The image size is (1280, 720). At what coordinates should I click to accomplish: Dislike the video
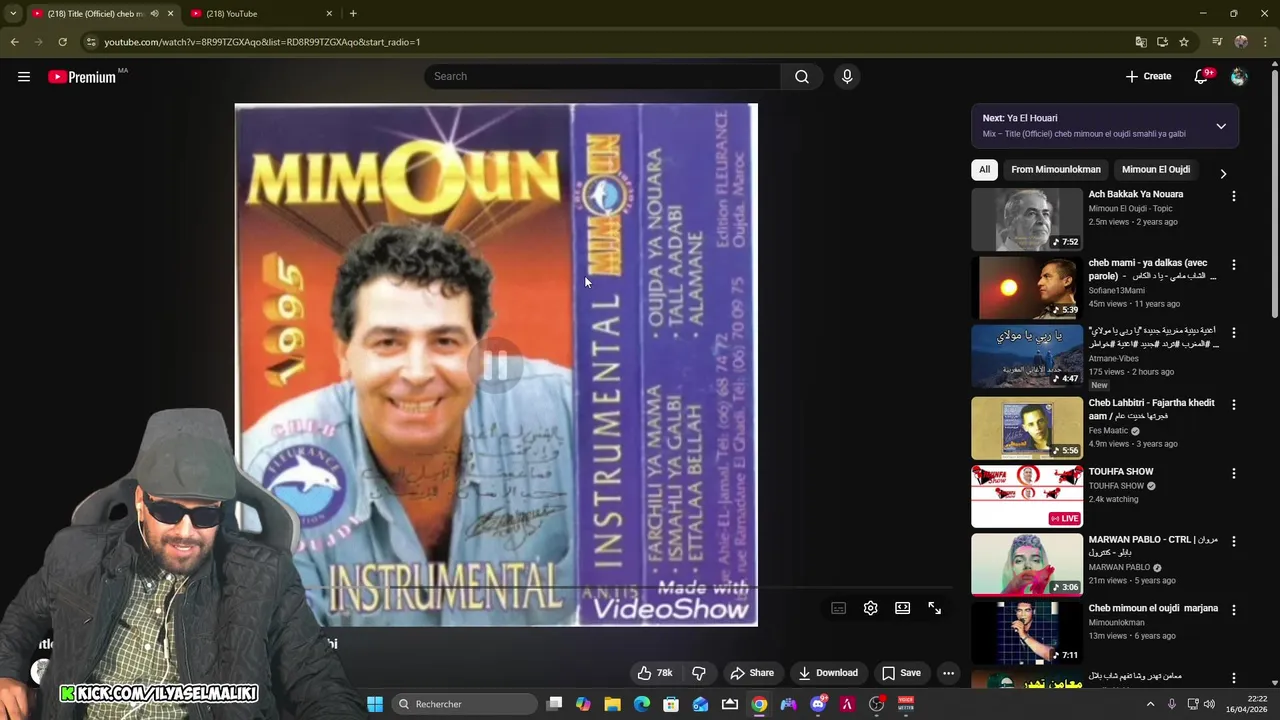click(x=699, y=673)
